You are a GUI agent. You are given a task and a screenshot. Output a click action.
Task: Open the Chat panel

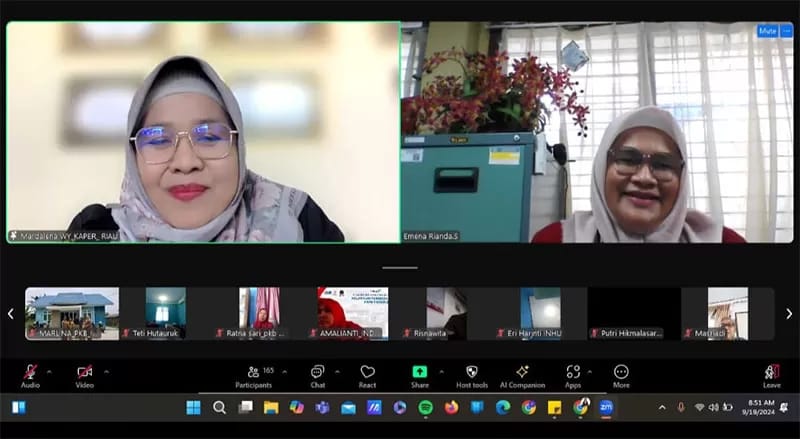tap(318, 377)
